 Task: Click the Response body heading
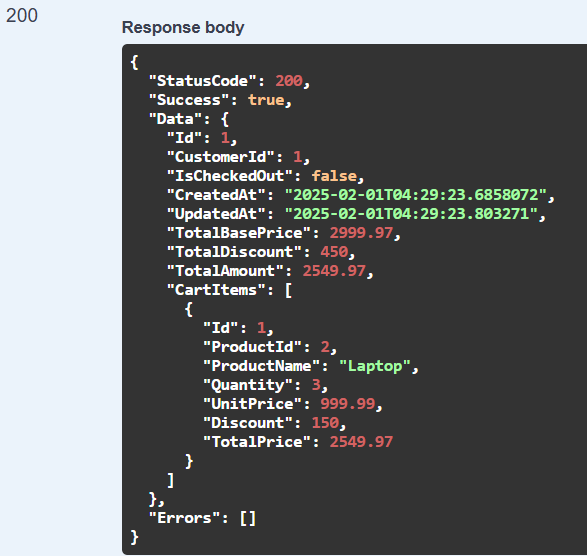183,28
